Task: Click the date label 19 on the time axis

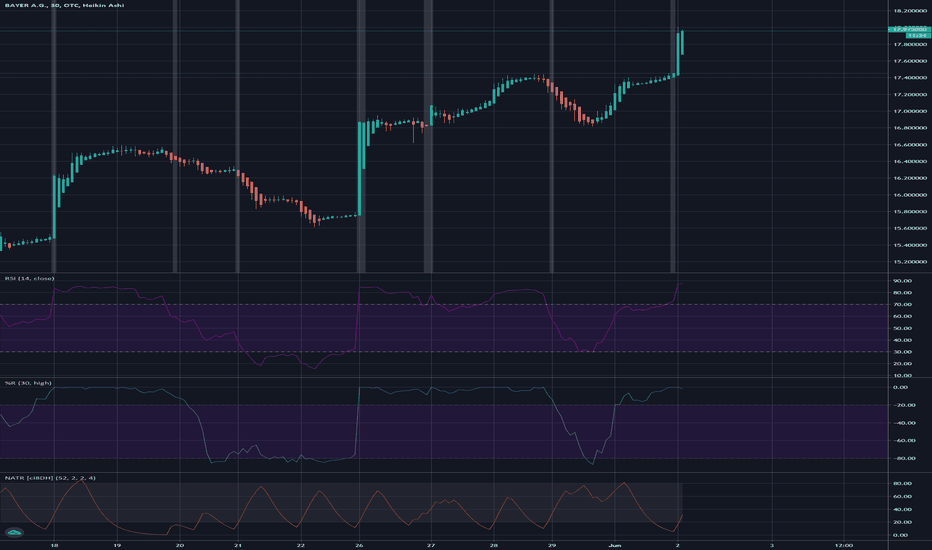Action: (117, 545)
